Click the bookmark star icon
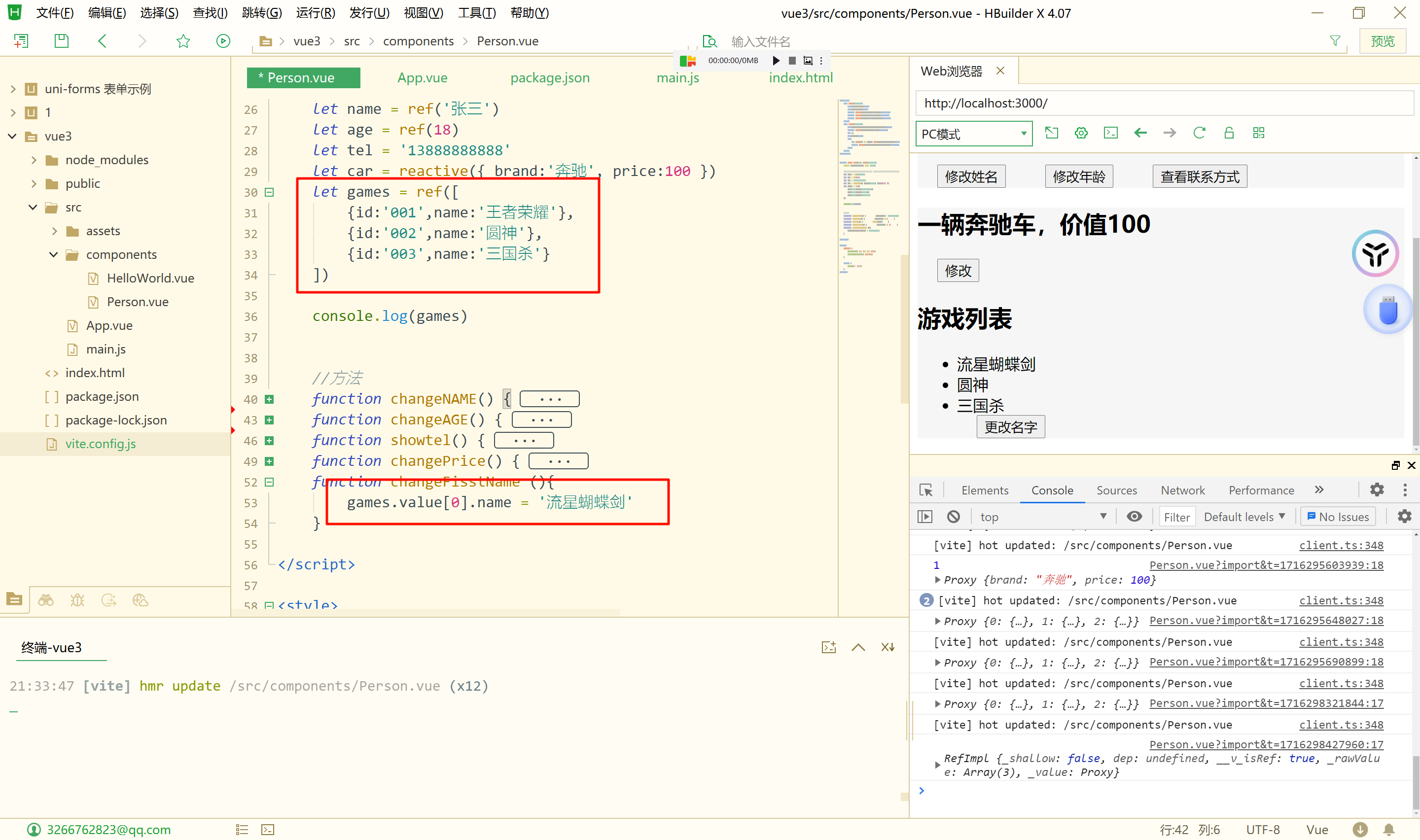The image size is (1420, 840). (183, 41)
